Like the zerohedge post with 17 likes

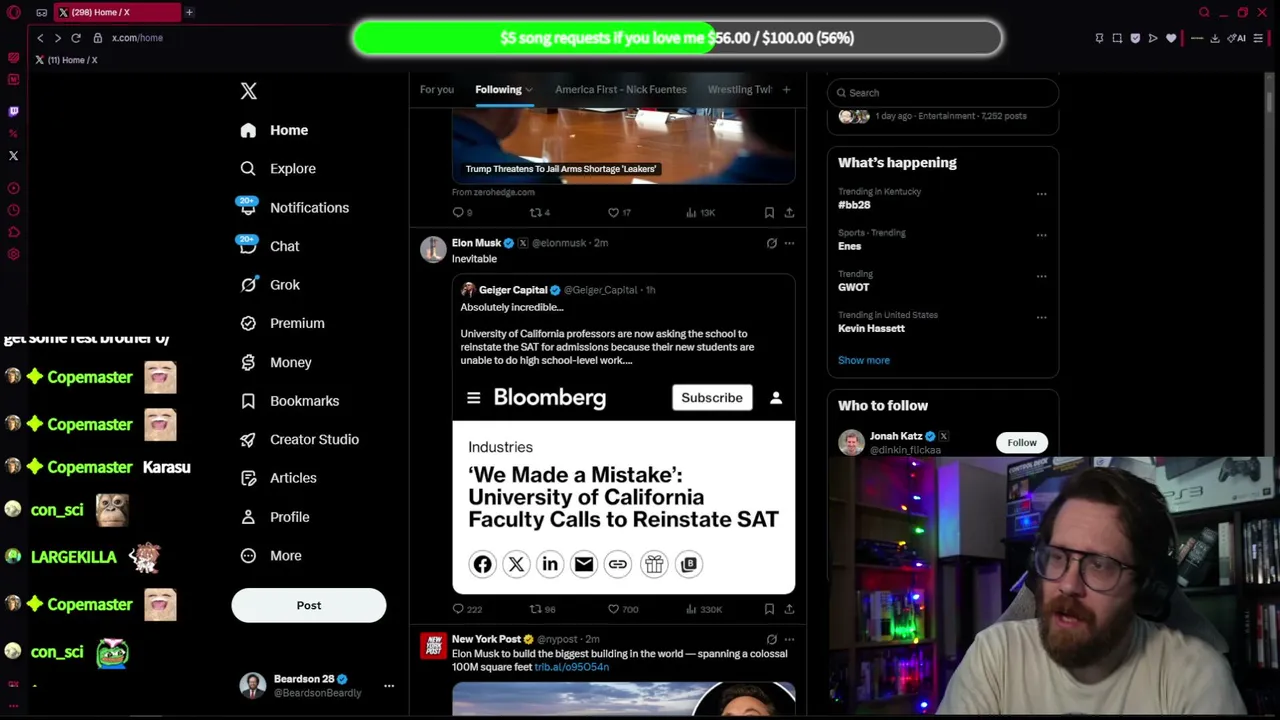pyautogui.click(x=619, y=212)
